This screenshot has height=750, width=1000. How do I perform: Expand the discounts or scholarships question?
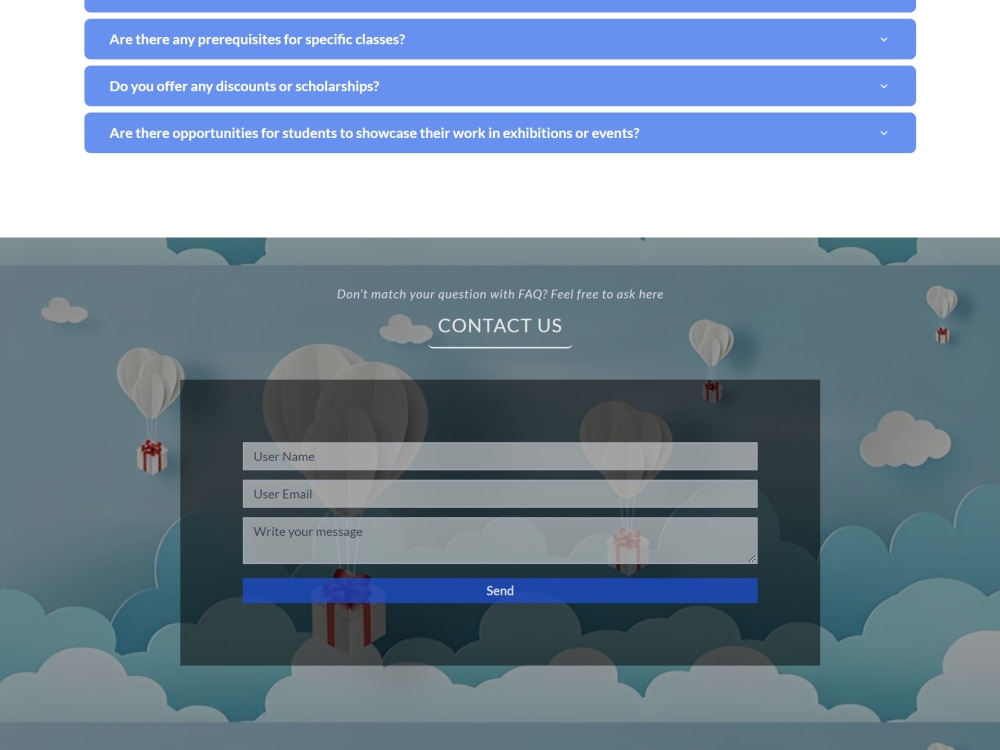pos(500,86)
